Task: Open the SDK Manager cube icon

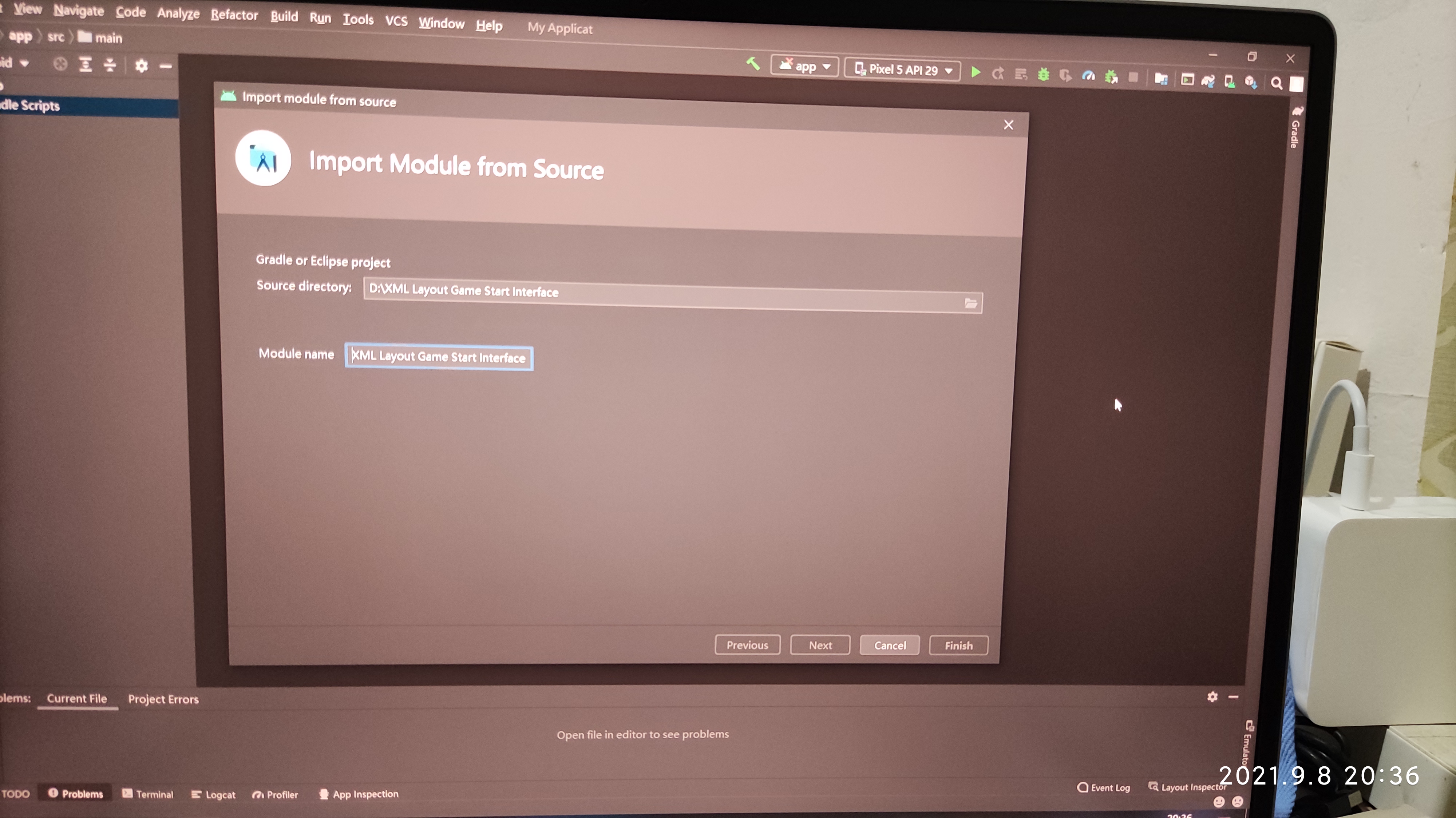Action: [x=1251, y=83]
